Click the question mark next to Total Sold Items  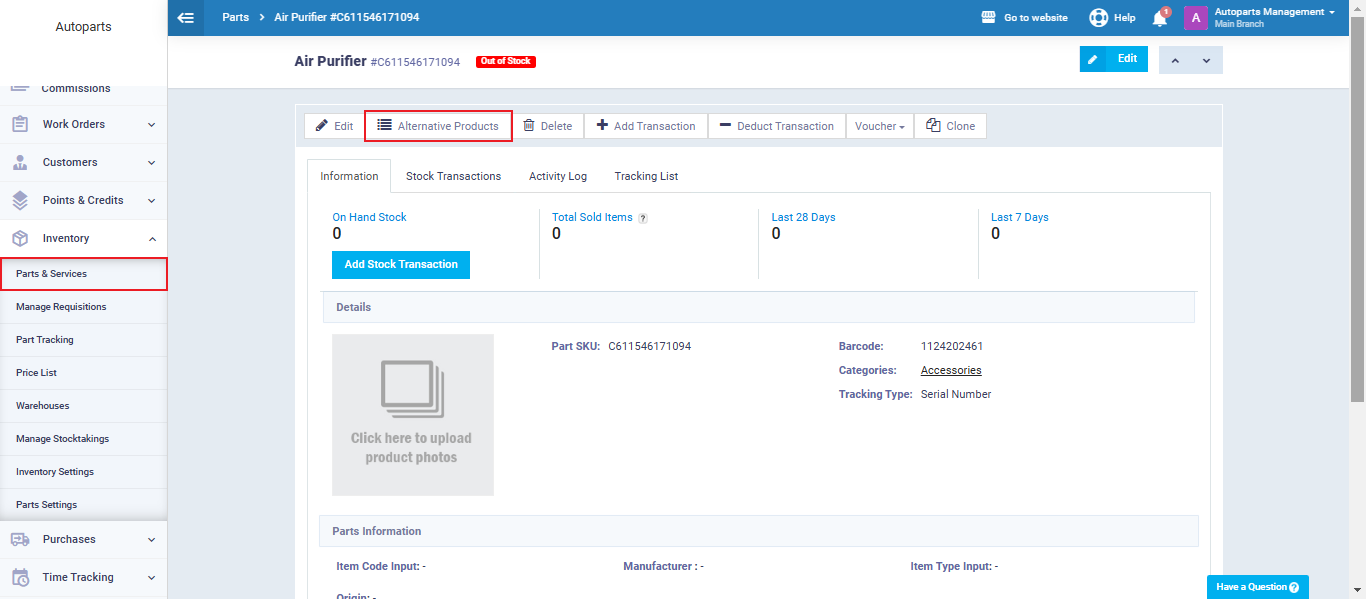click(643, 218)
